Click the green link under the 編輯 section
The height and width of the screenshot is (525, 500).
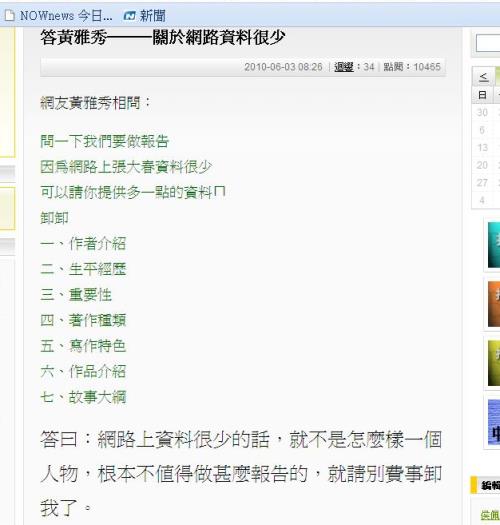pos(490,515)
